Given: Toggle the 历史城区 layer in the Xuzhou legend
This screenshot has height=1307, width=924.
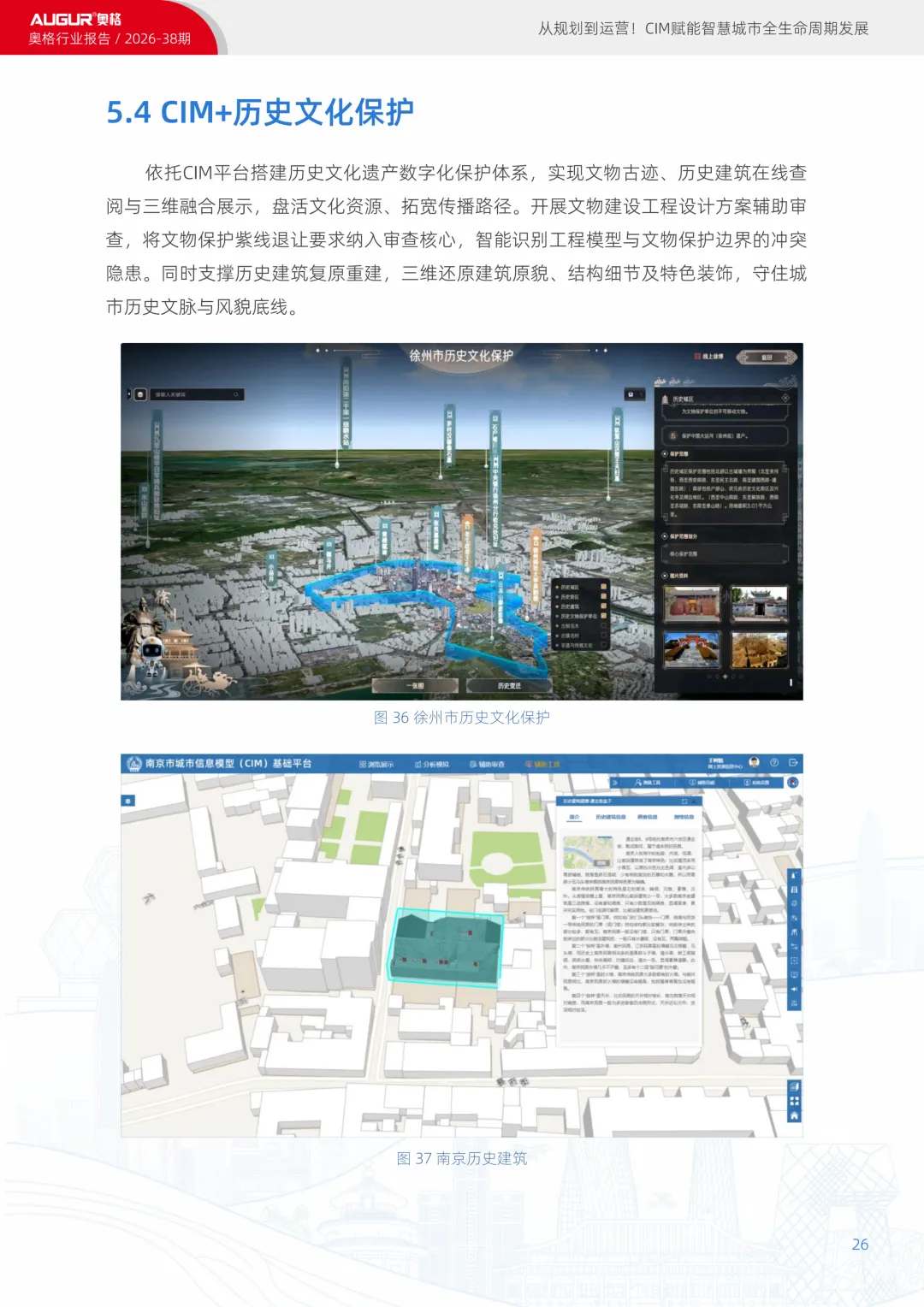Looking at the screenshot, I should pos(603,587).
